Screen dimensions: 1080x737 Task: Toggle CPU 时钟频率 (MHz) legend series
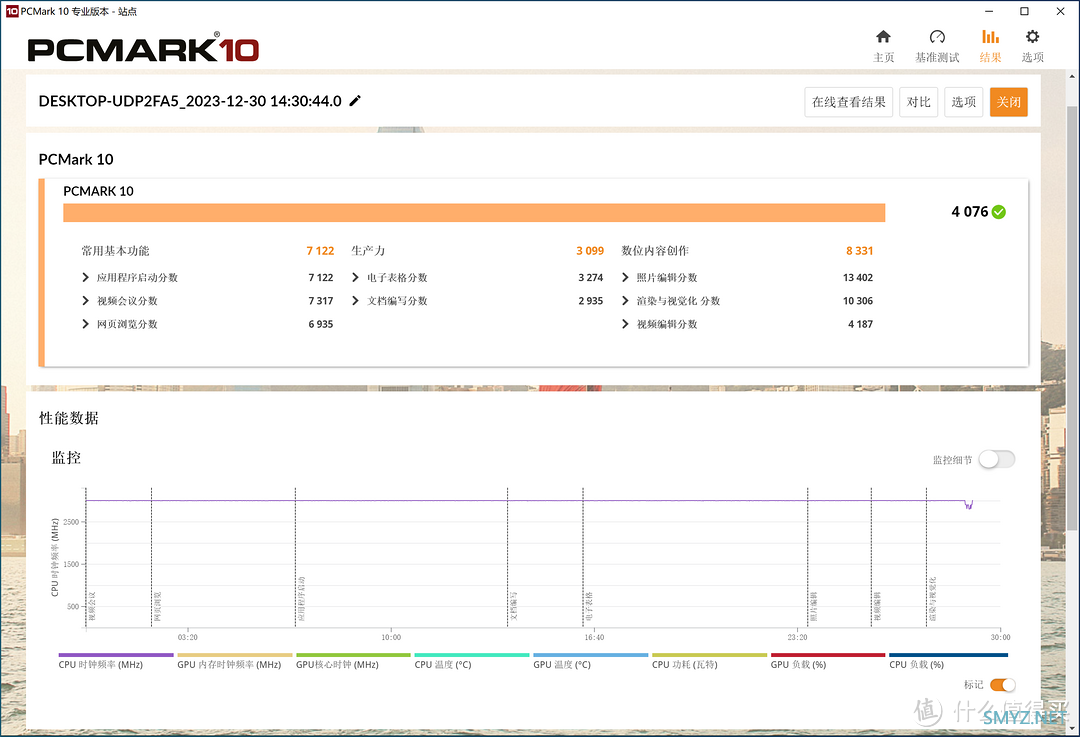tap(116, 661)
